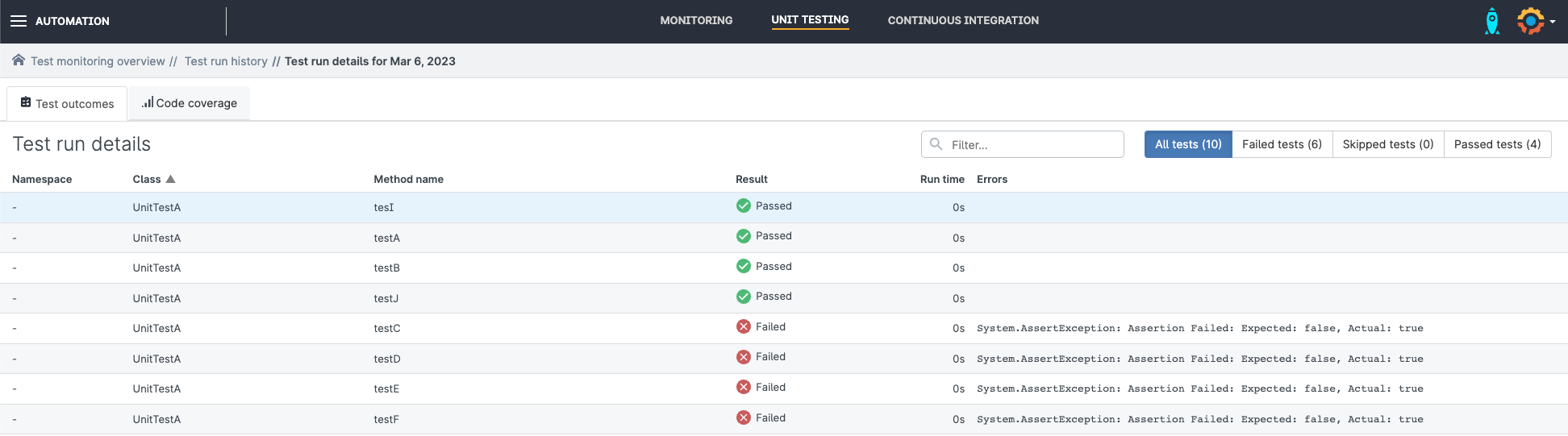Click the red Failed icon for testC
Viewport: 1568px width, 436px height.
(743, 327)
